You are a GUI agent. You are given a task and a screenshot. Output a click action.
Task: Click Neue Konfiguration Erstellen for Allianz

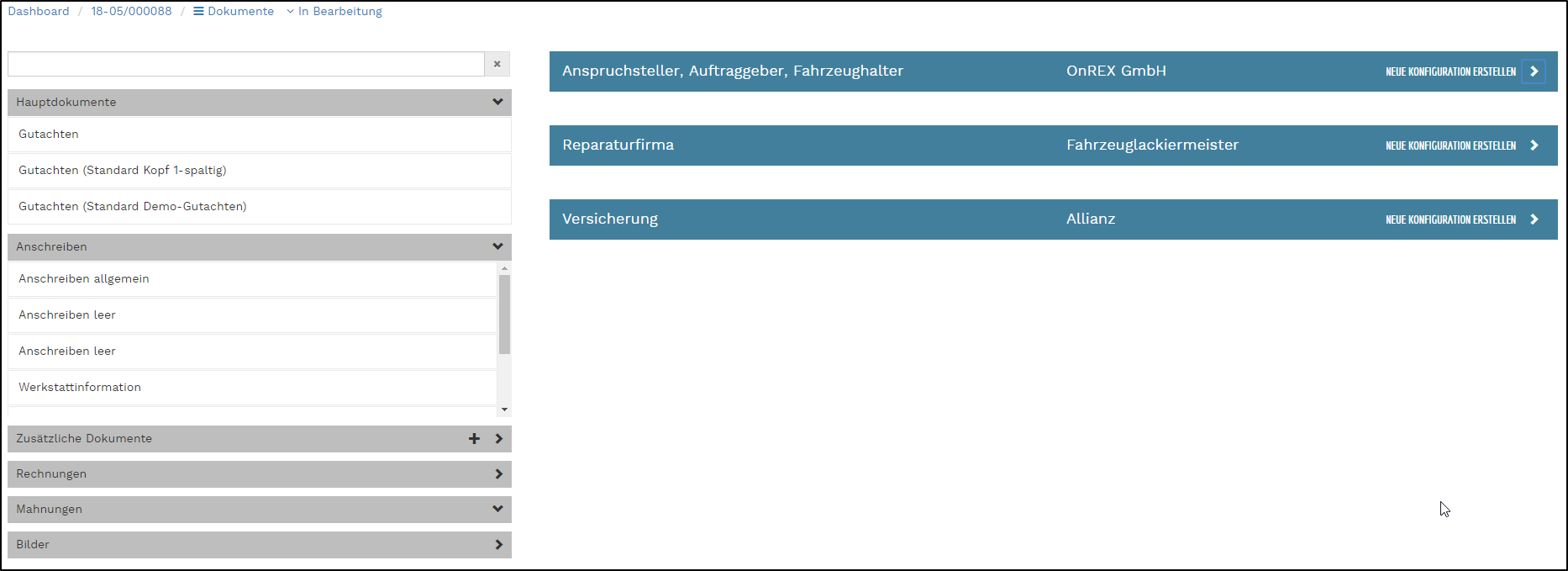coord(1450,219)
